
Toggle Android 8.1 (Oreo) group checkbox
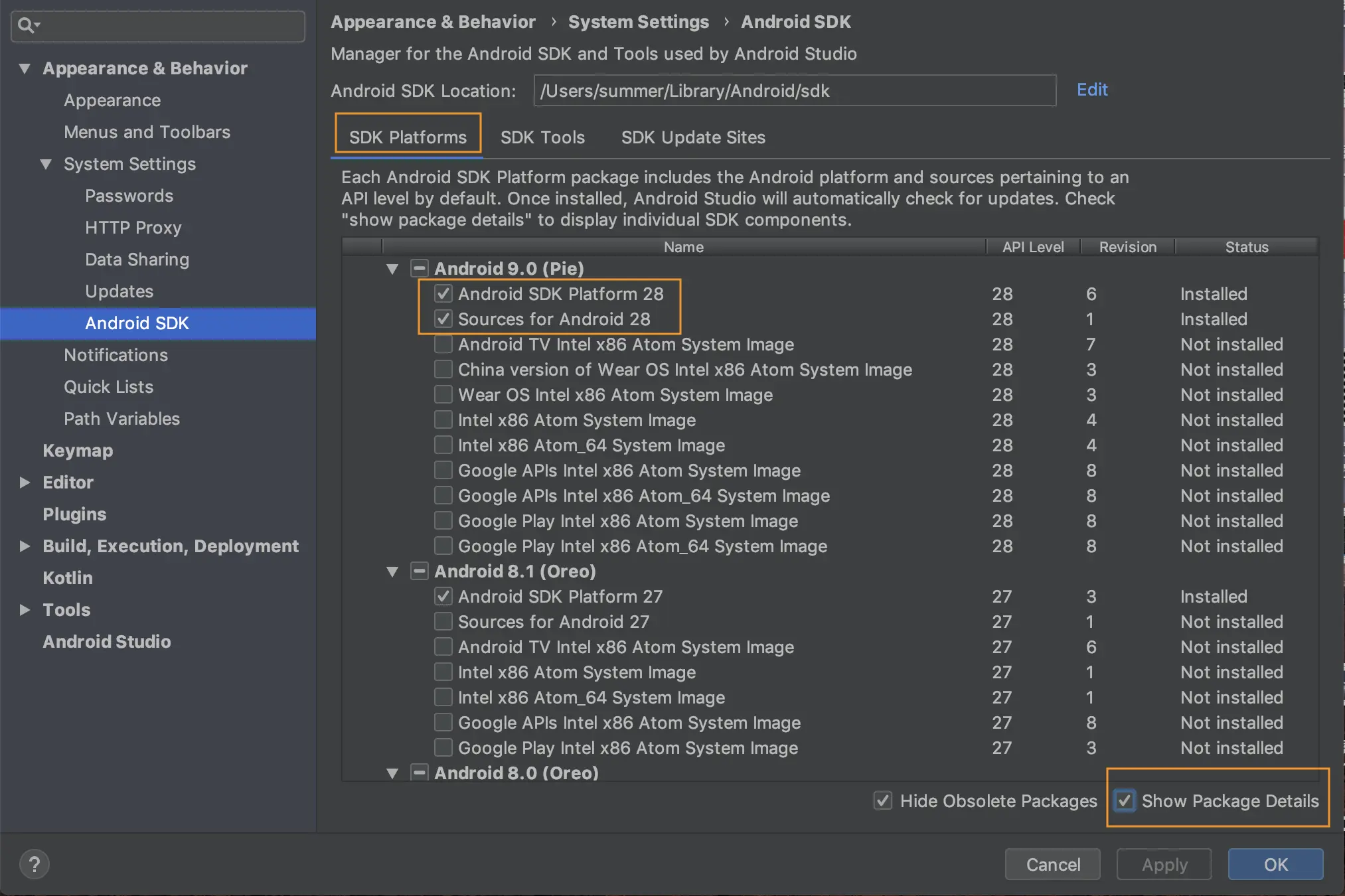419,571
